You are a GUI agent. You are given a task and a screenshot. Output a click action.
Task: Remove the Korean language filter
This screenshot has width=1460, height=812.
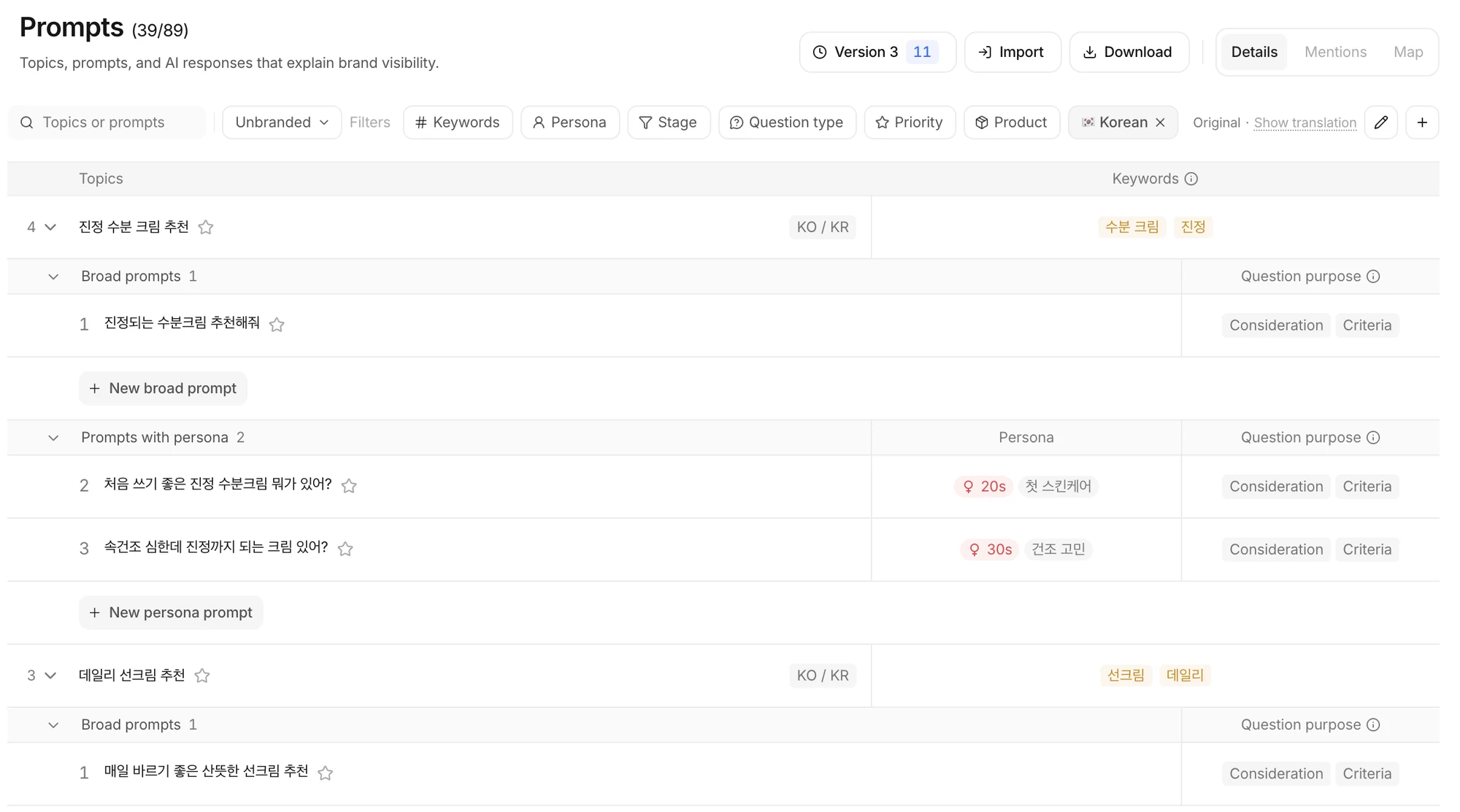(x=1160, y=123)
